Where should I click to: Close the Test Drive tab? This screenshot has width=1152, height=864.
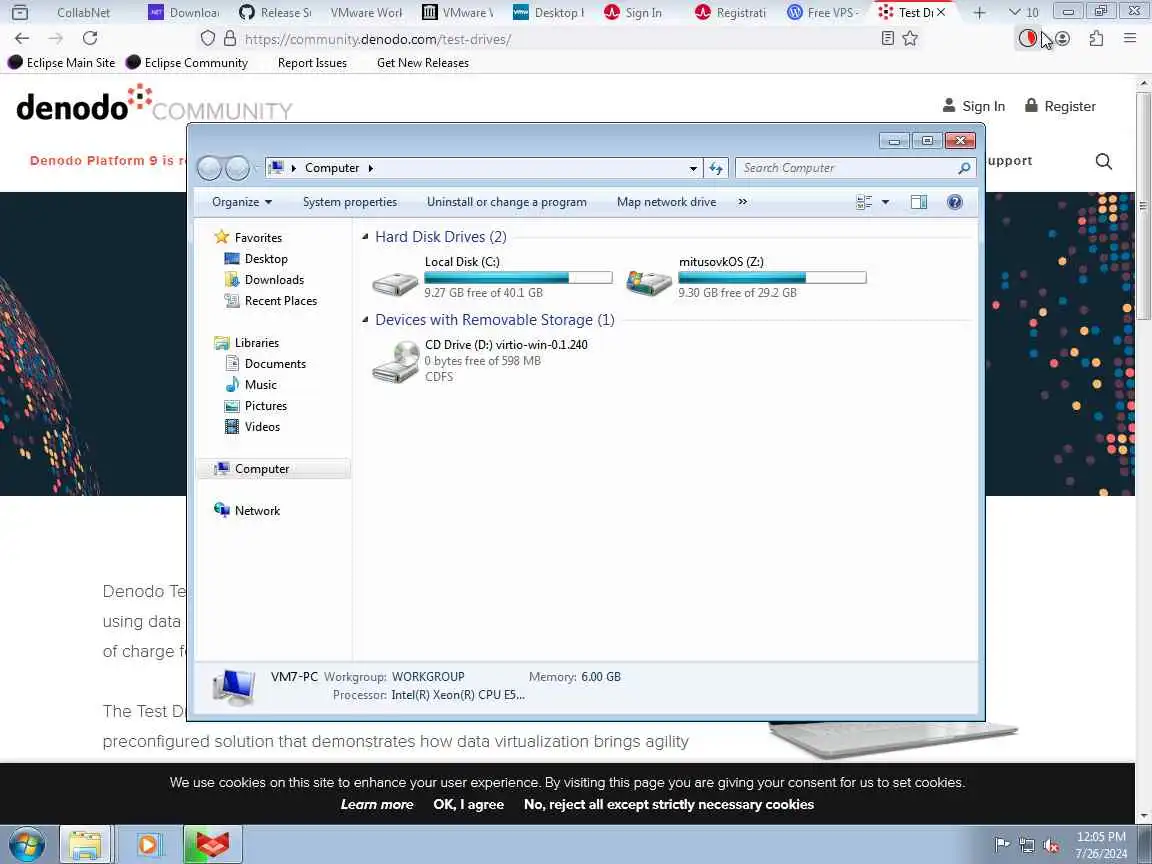pyautogui.click(x=940, y=12)
